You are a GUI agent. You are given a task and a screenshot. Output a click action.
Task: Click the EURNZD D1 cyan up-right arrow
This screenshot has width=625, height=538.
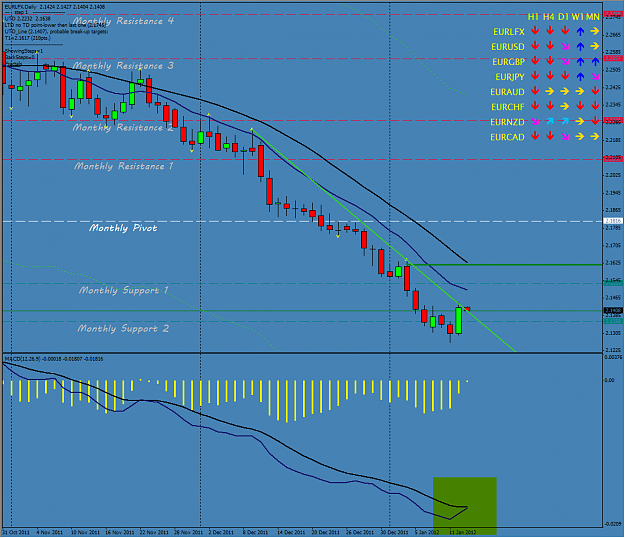pyautogui.click(x=565, y=122)
